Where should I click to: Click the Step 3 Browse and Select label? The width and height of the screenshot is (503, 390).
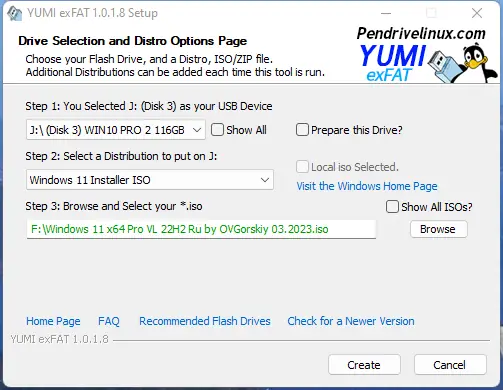tap(114, 206)
